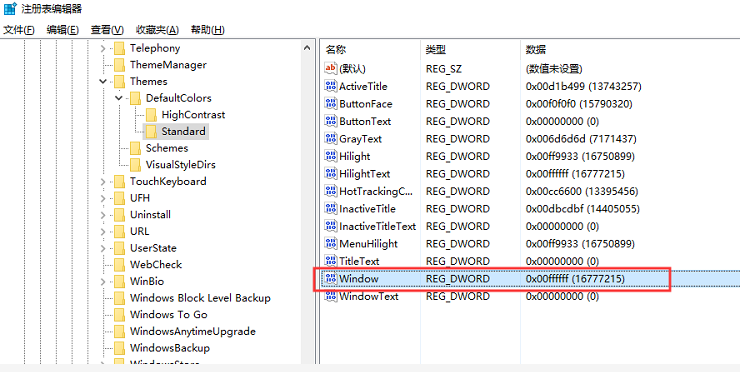
Task: Click the Registry Editor title bar icon
Action: pyautogui.click(x=9, y=9)
